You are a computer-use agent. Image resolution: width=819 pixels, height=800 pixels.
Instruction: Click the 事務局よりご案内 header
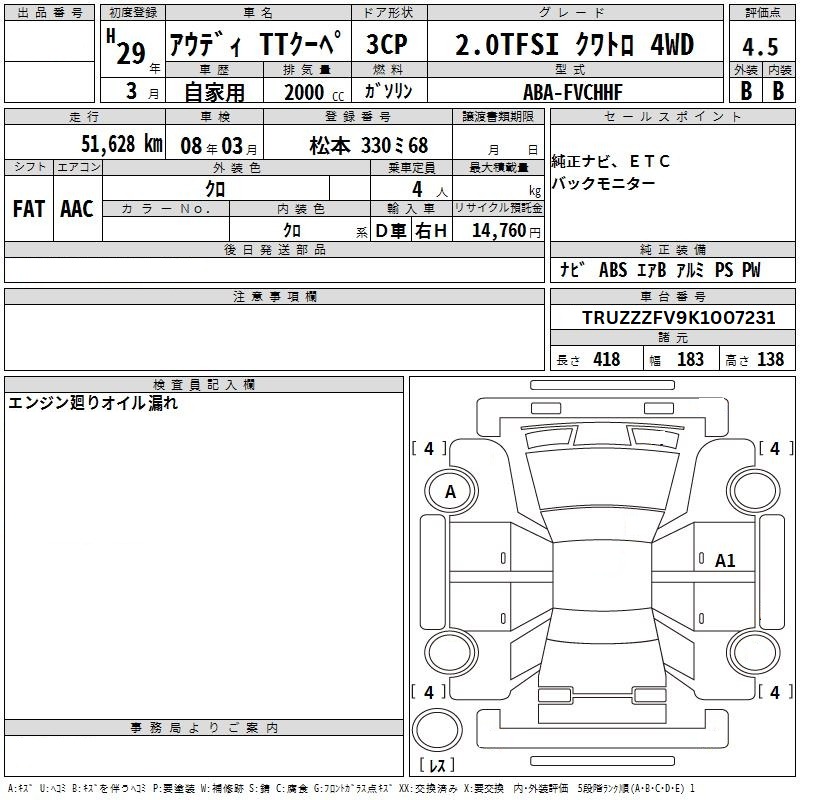[x=204, y=727]
